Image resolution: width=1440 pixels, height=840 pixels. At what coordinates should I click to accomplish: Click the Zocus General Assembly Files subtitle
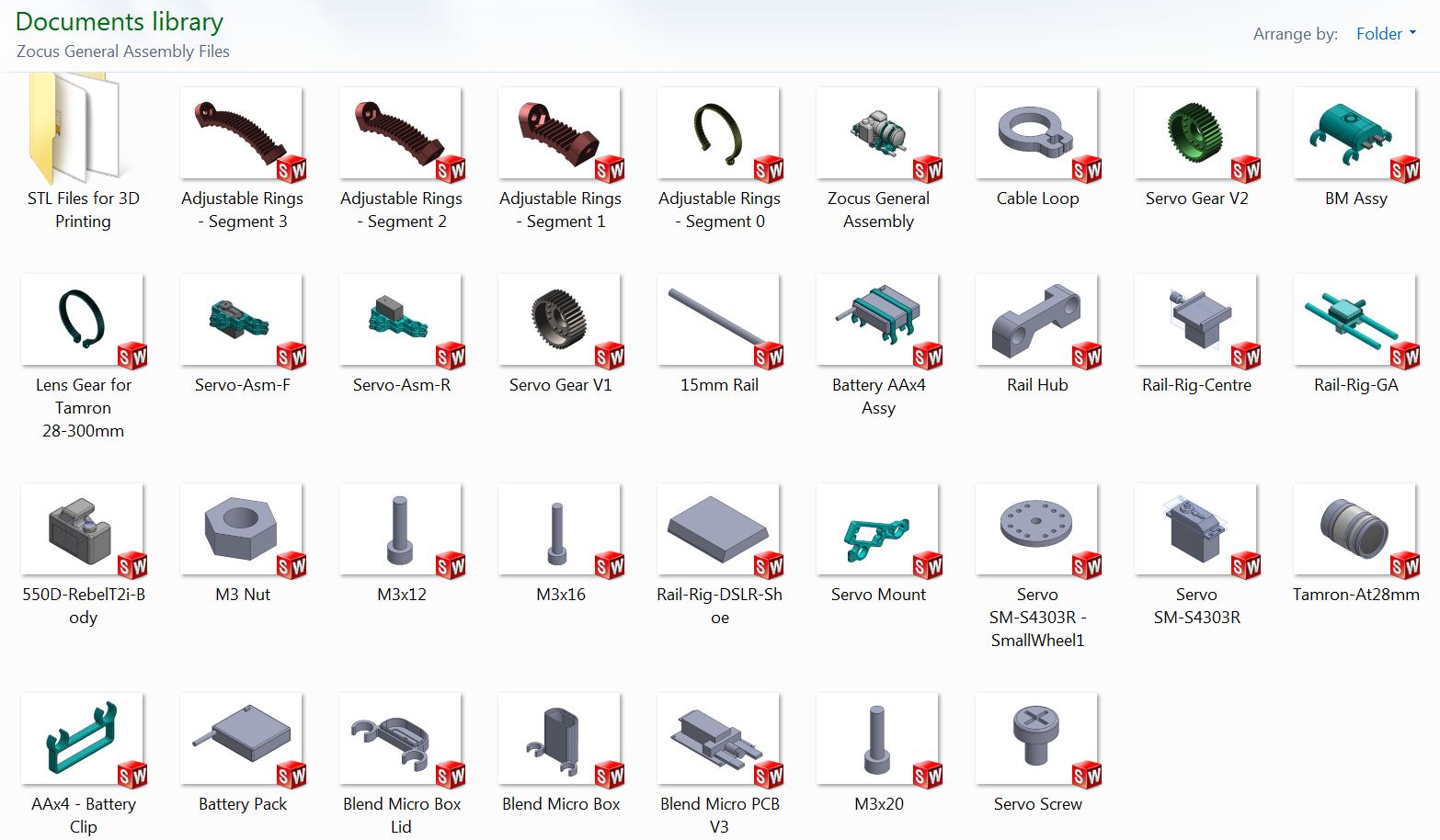[120, 51]
